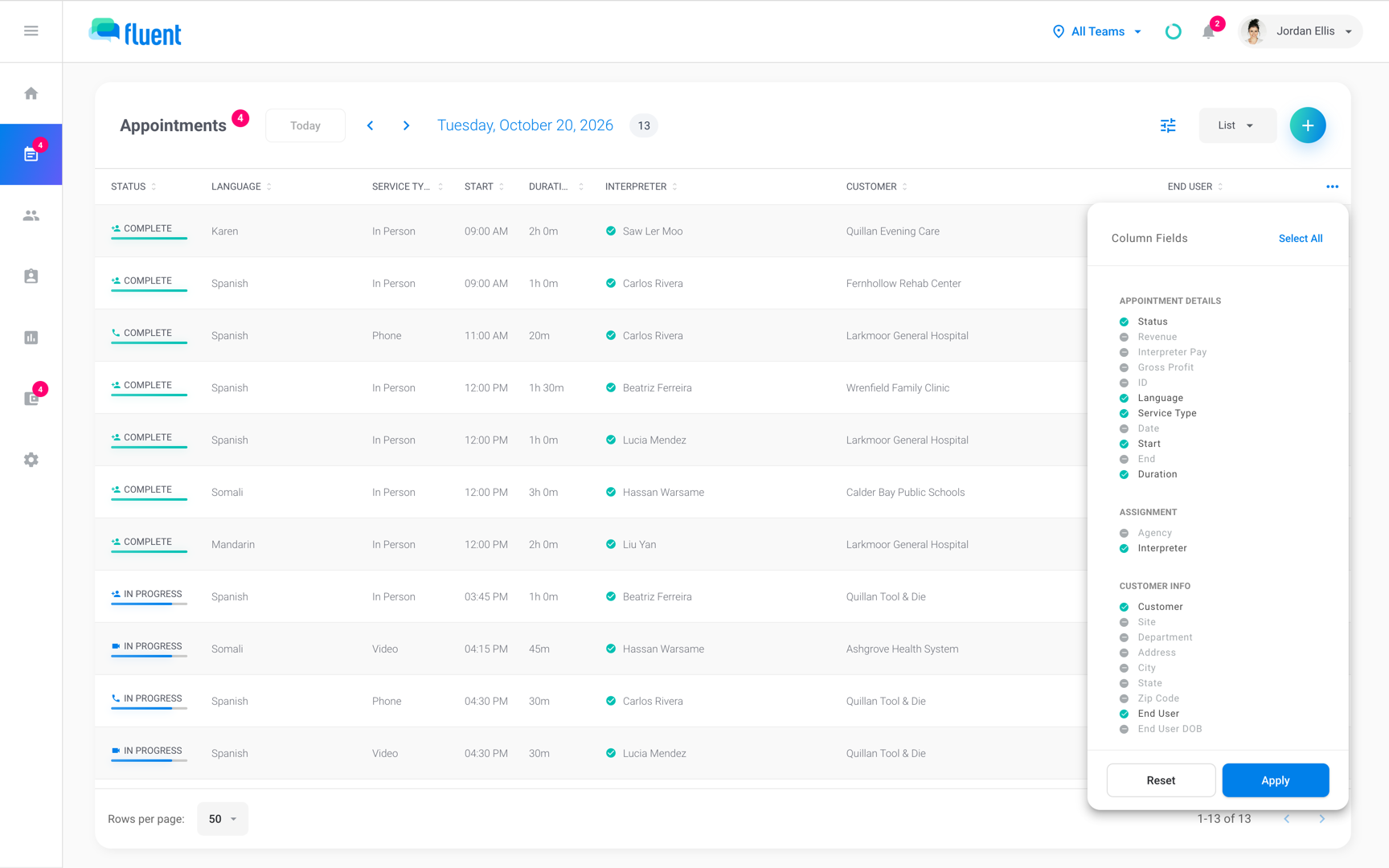Screen dimensions: 1389x868
Task: Open the contact badge sidebar section
Action: point(31,276)
